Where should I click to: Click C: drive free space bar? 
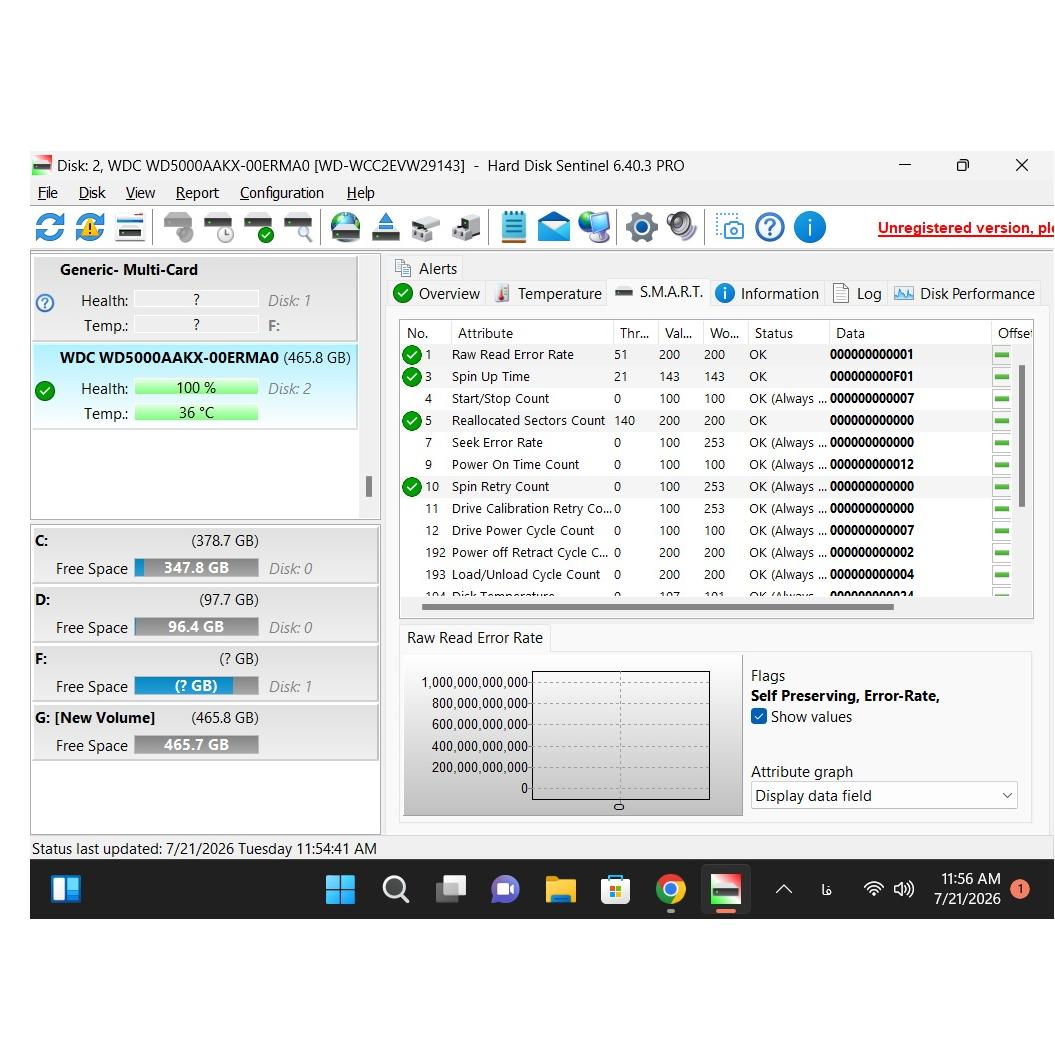[x=196, y=568]
